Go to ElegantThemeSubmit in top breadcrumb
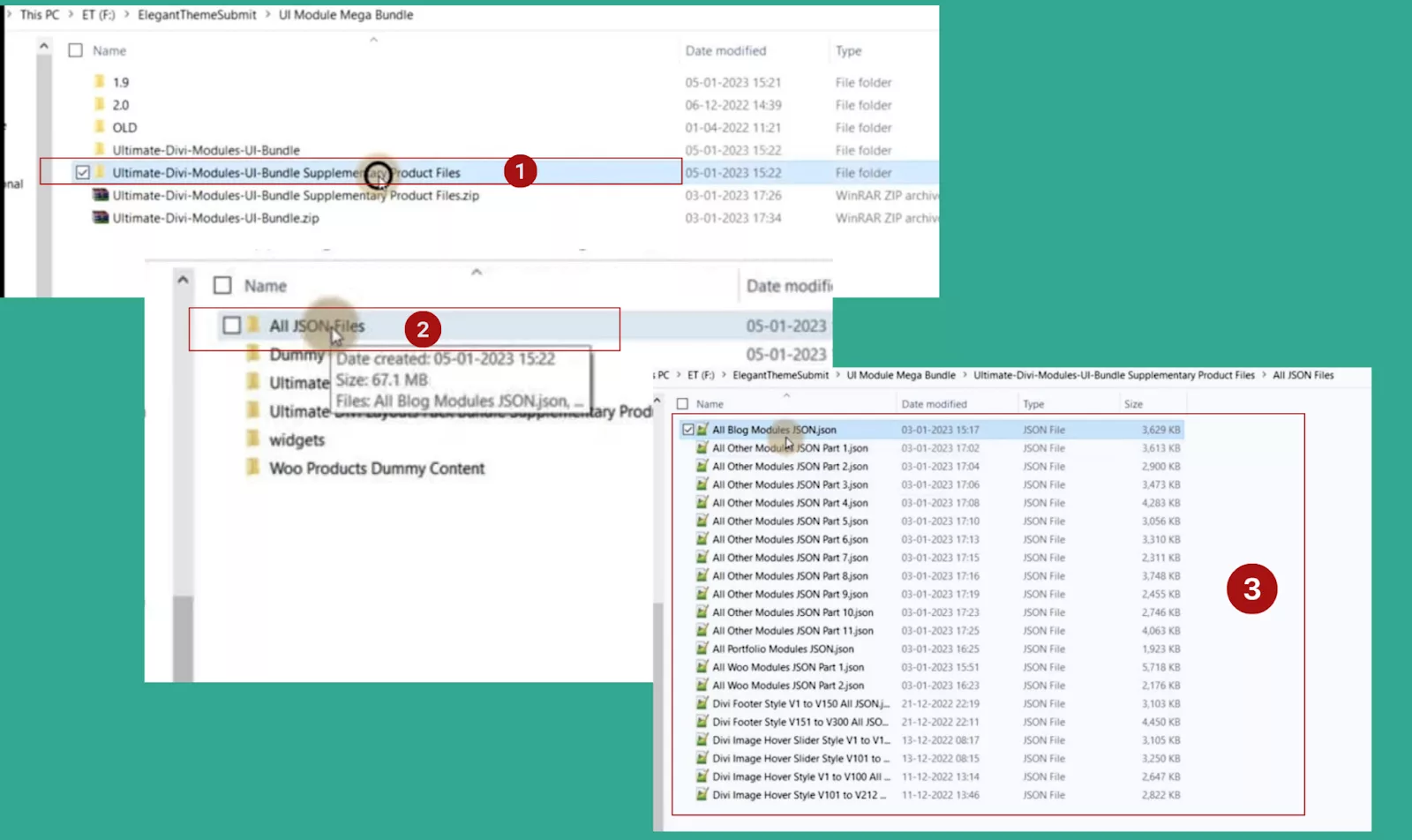Screen dimensions: 1412x840 (x=197, y=14)
